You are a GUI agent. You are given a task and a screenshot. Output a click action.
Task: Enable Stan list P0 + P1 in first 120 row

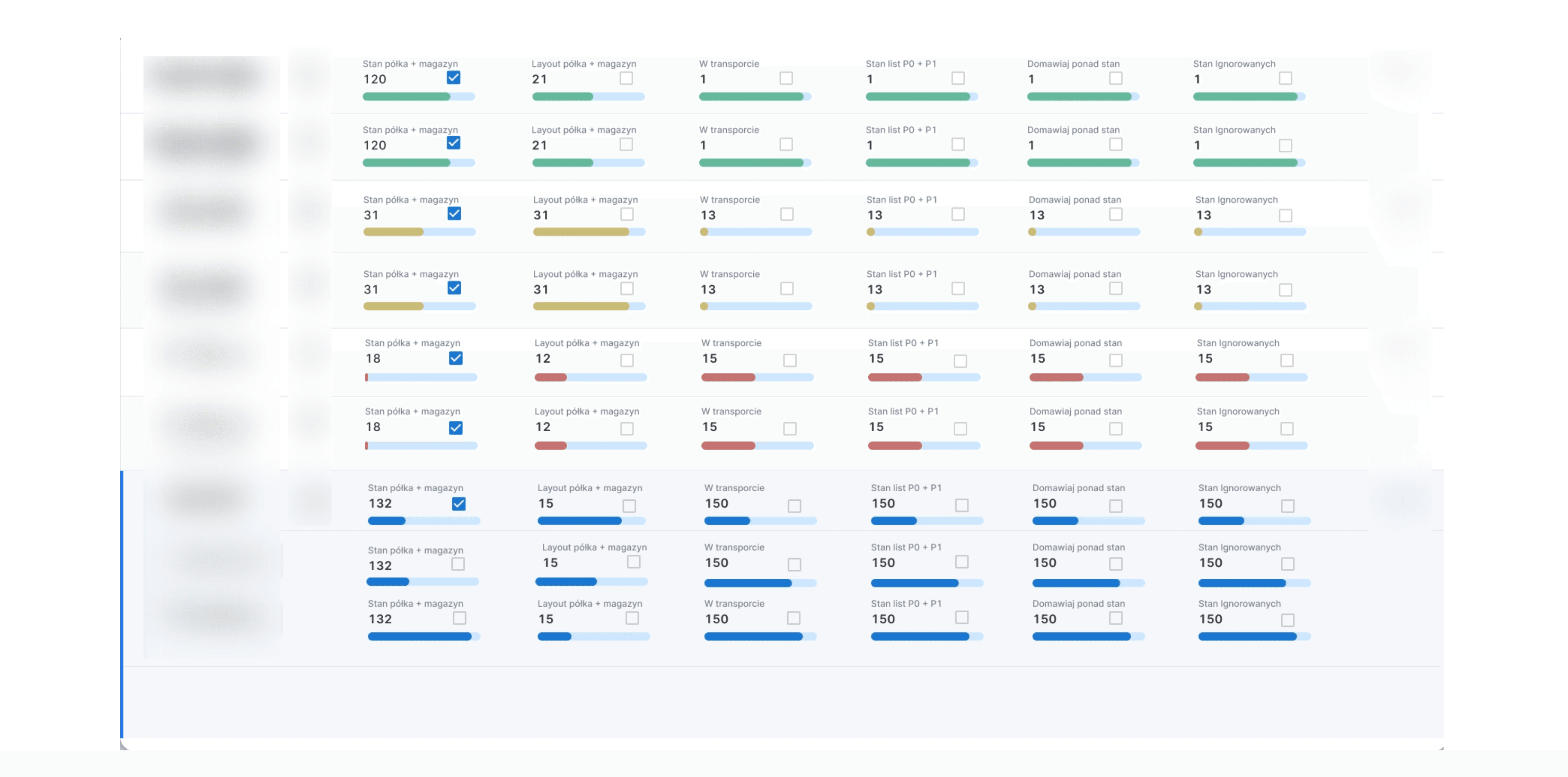(x=958, y=78)
